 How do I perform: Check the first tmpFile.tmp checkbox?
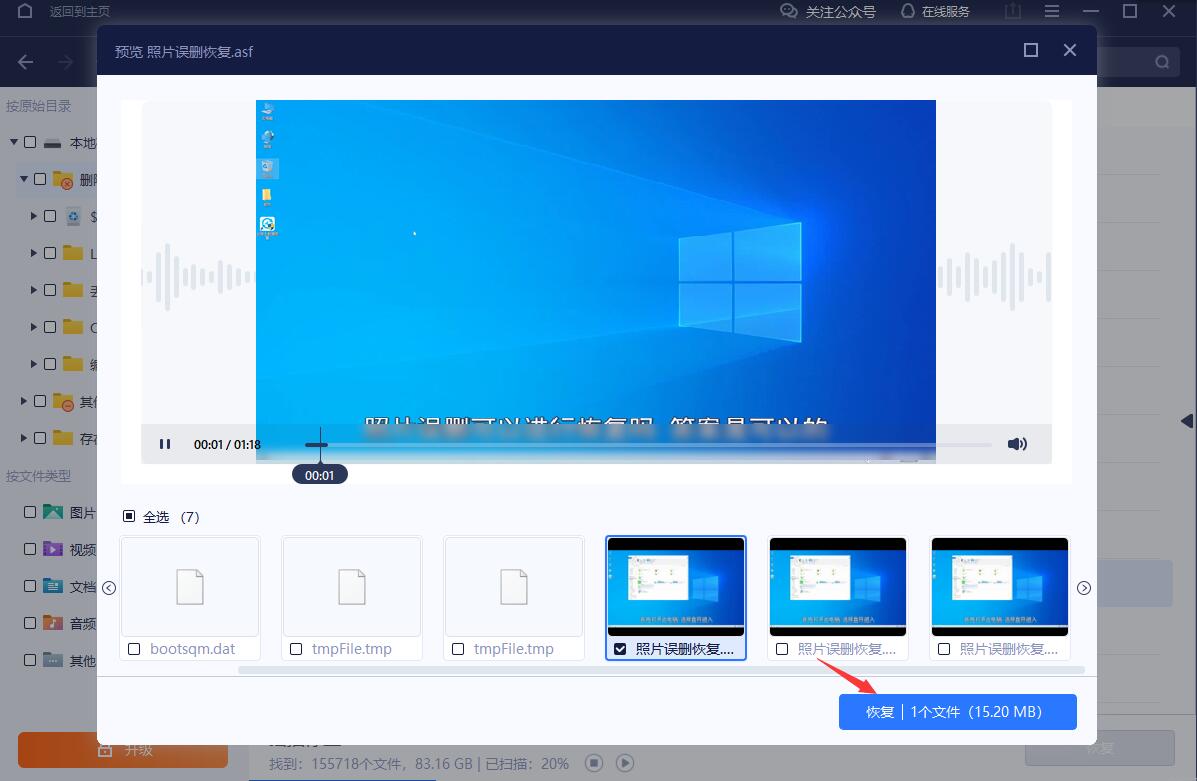(x=296, y=649)
